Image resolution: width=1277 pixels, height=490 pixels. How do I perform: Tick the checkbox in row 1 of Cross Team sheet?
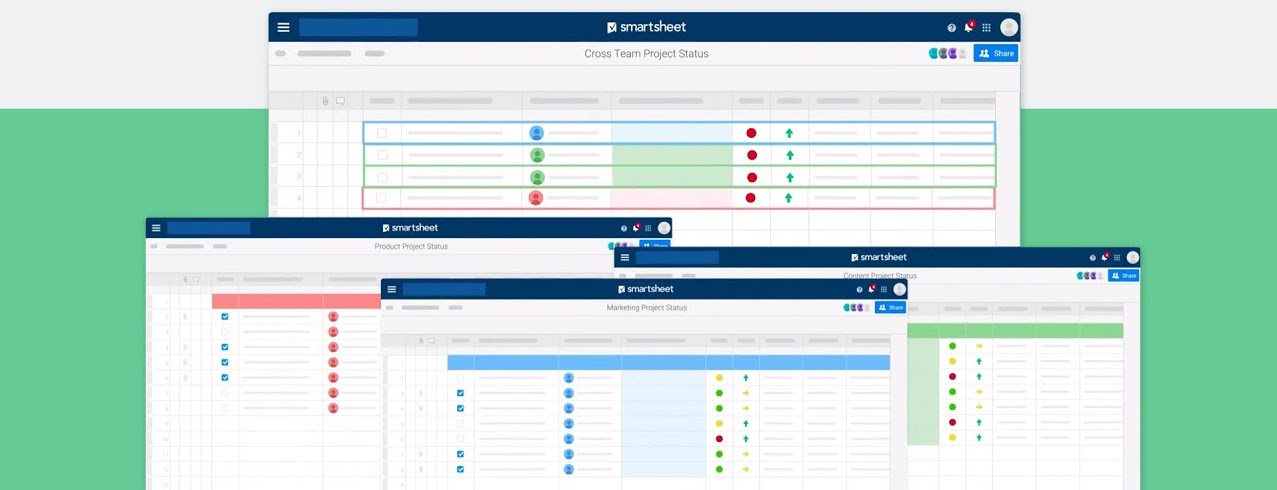click(382, 133)
